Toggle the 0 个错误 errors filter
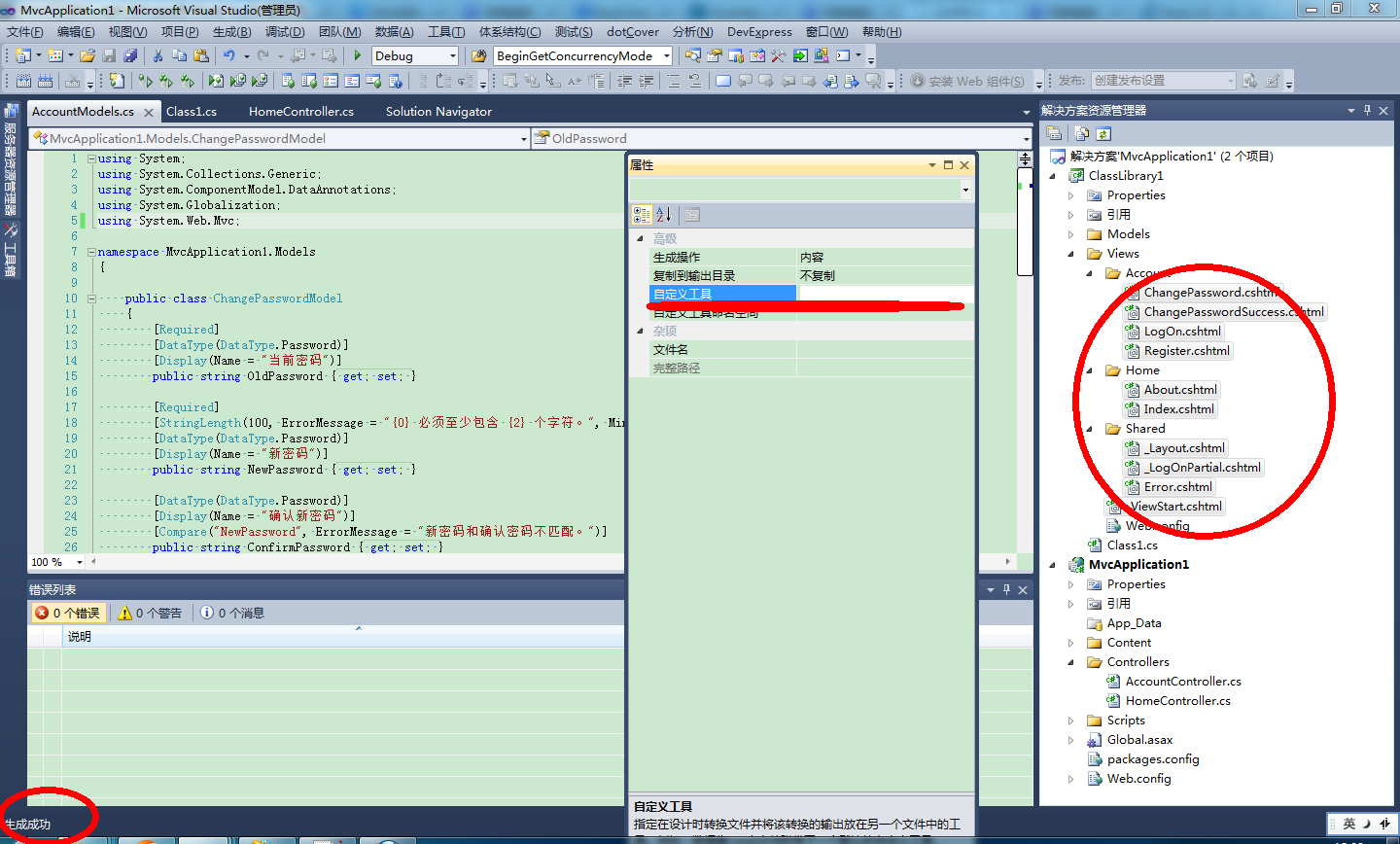The width and height of the screenshot is (1400, 844). [68, 613]
